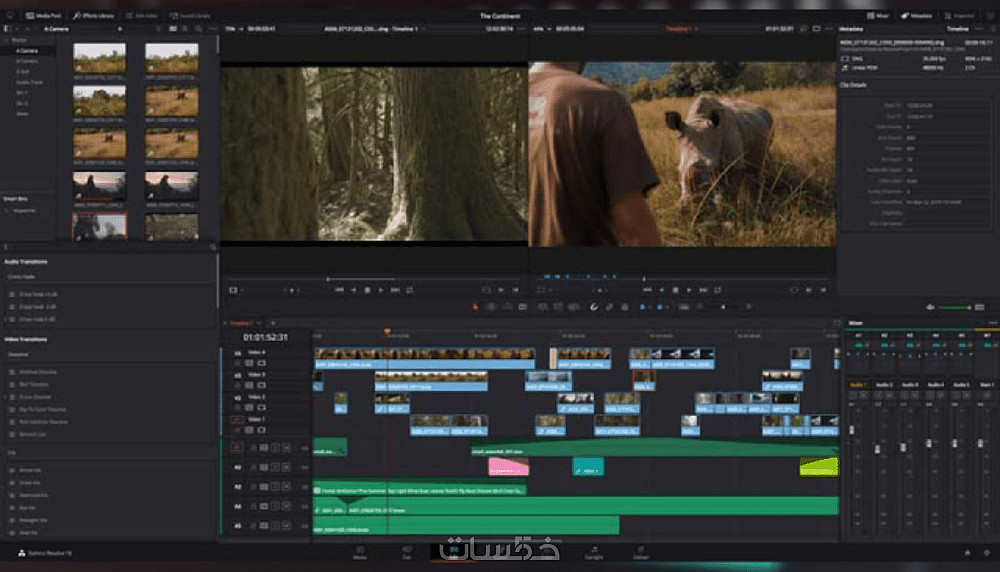
Task: Expand the Master bin tree
Action: pos(9,41)
